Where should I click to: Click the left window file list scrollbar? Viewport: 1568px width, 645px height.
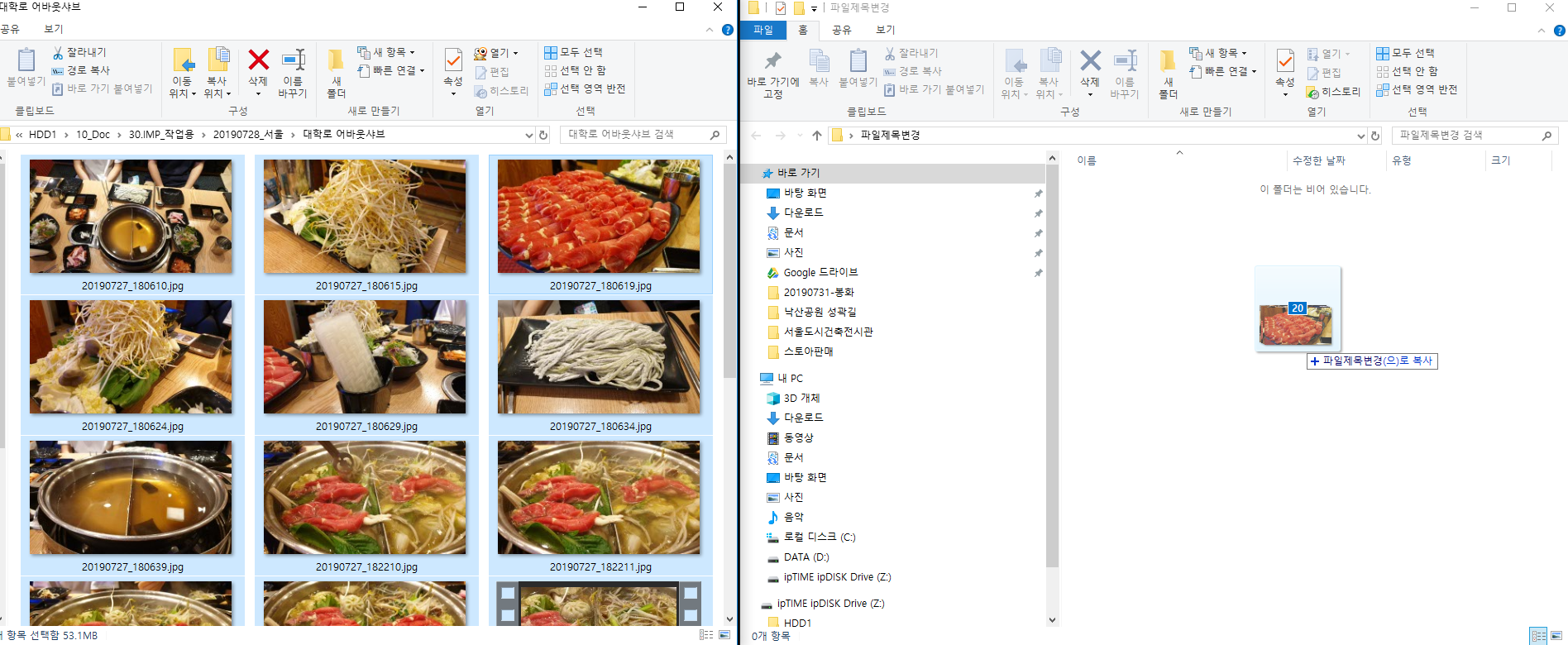[x=729, y=270]
